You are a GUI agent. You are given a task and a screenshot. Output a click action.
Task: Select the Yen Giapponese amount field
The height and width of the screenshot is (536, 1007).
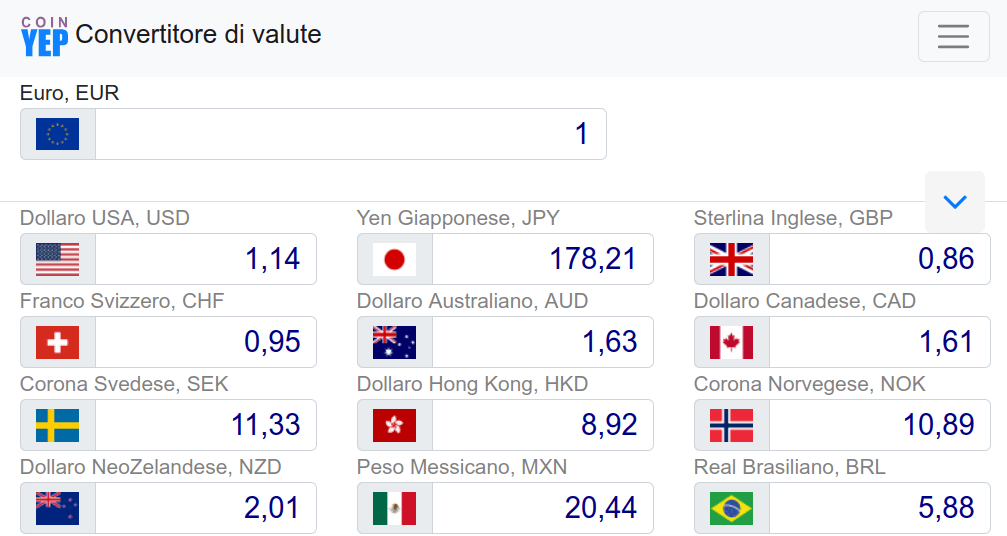[x=543, y=259]
